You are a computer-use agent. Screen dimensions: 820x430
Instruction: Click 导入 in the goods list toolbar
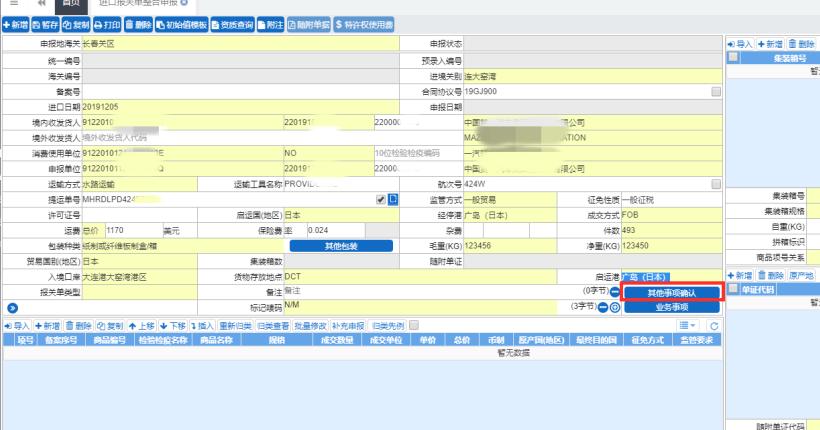pyautogui.click(x=17, y=326)
